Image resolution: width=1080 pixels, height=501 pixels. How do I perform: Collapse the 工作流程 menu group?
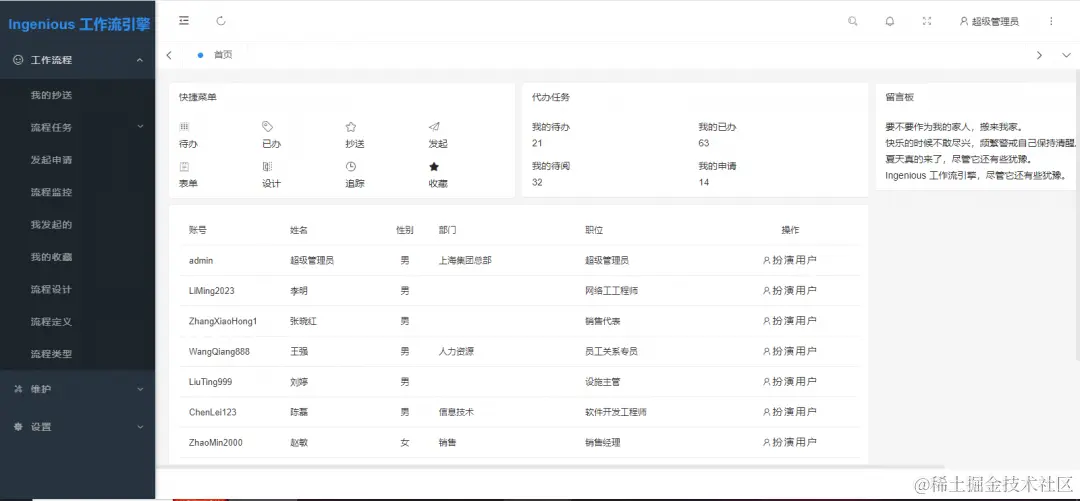[77, 60]
